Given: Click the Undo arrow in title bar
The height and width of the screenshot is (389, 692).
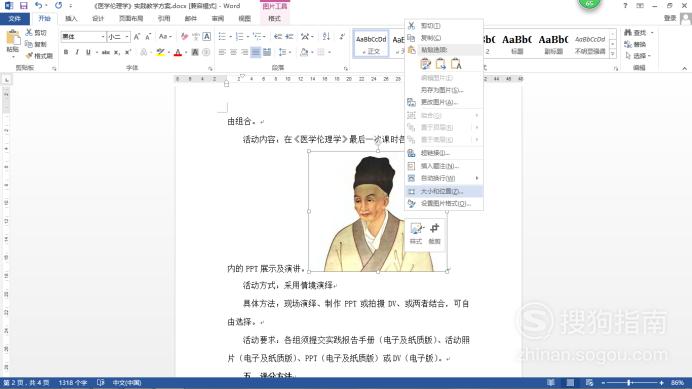Looking at the screenshot, I should (38, 6).
